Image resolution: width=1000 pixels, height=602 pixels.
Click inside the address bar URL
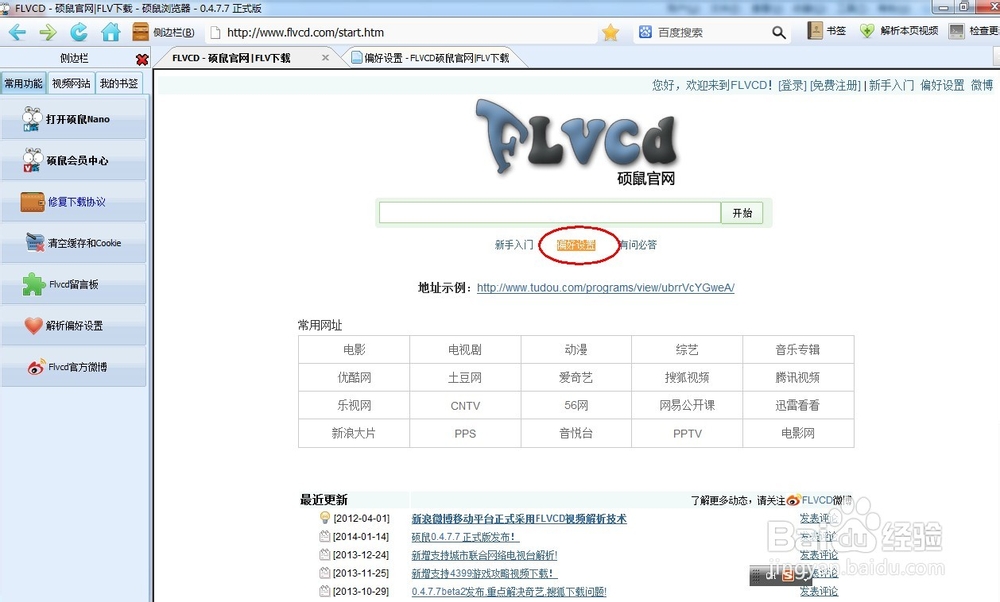click(305, 33)
